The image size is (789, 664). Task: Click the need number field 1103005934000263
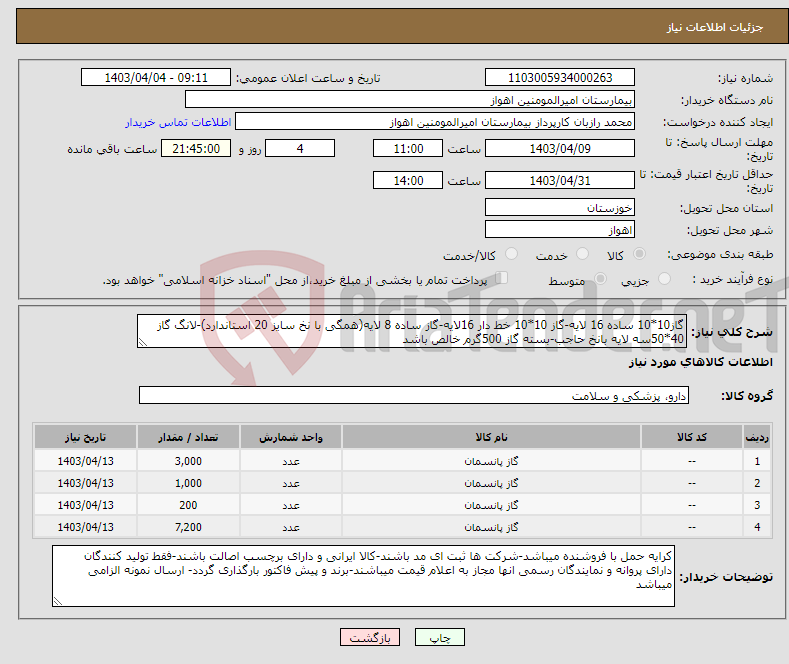pyautogui.click(x=560, y=77)
